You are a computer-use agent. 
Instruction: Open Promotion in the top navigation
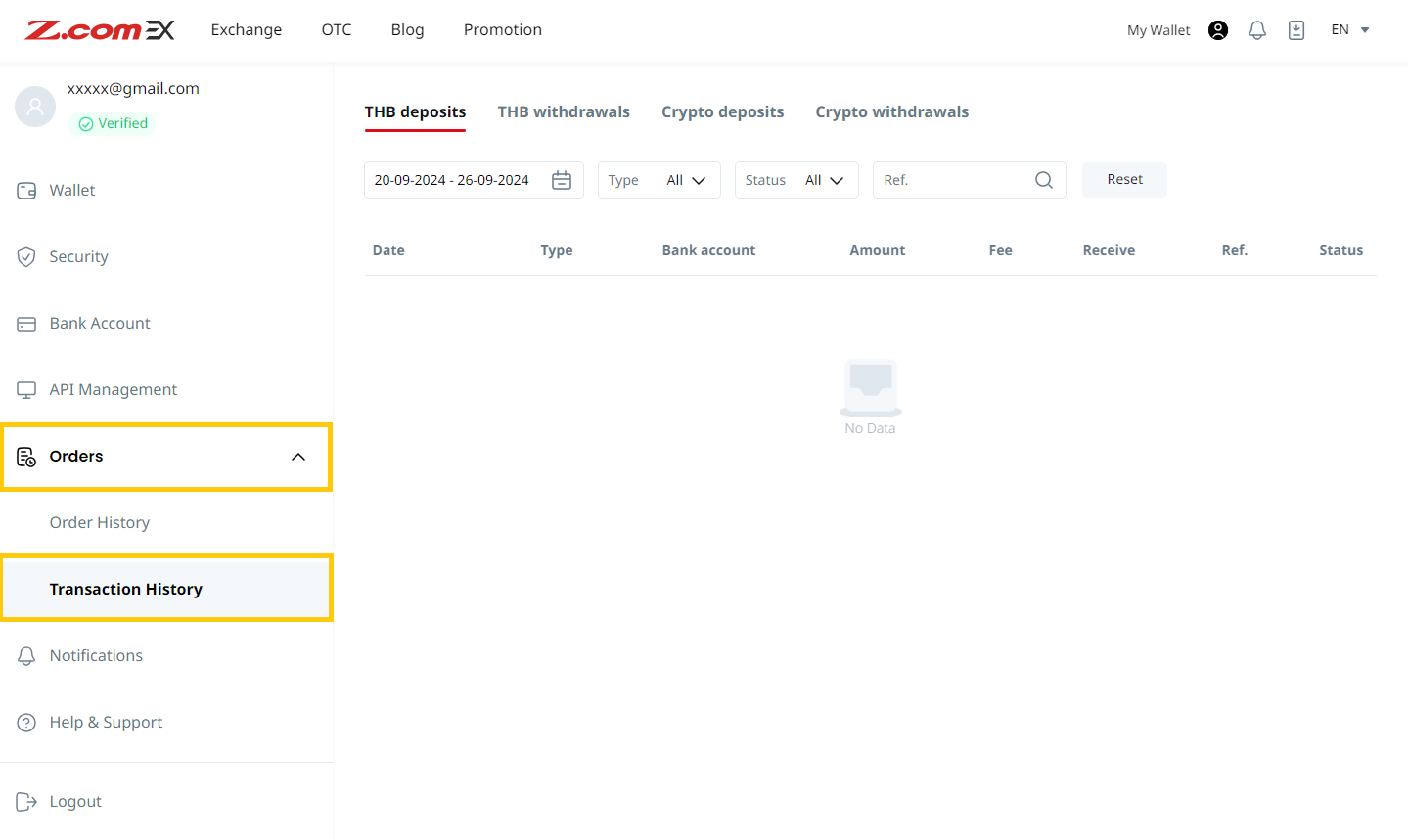503,30
